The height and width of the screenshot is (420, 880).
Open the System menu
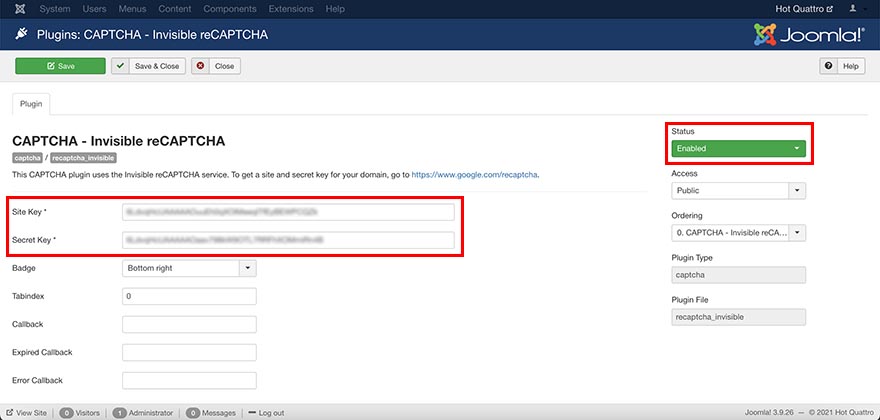click(x=54, y=9)
